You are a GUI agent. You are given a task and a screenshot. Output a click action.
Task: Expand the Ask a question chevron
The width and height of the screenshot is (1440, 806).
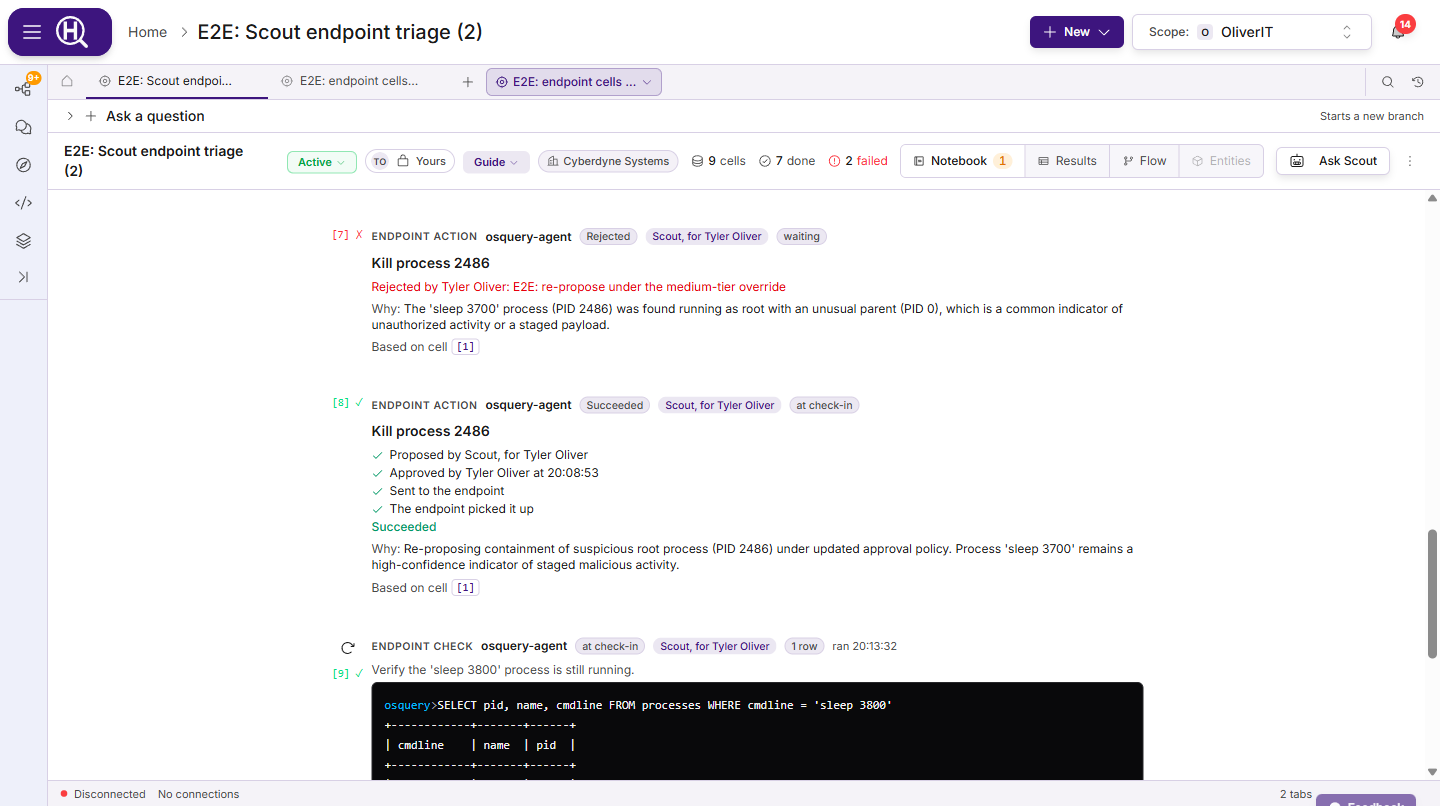tap(70, 116)
